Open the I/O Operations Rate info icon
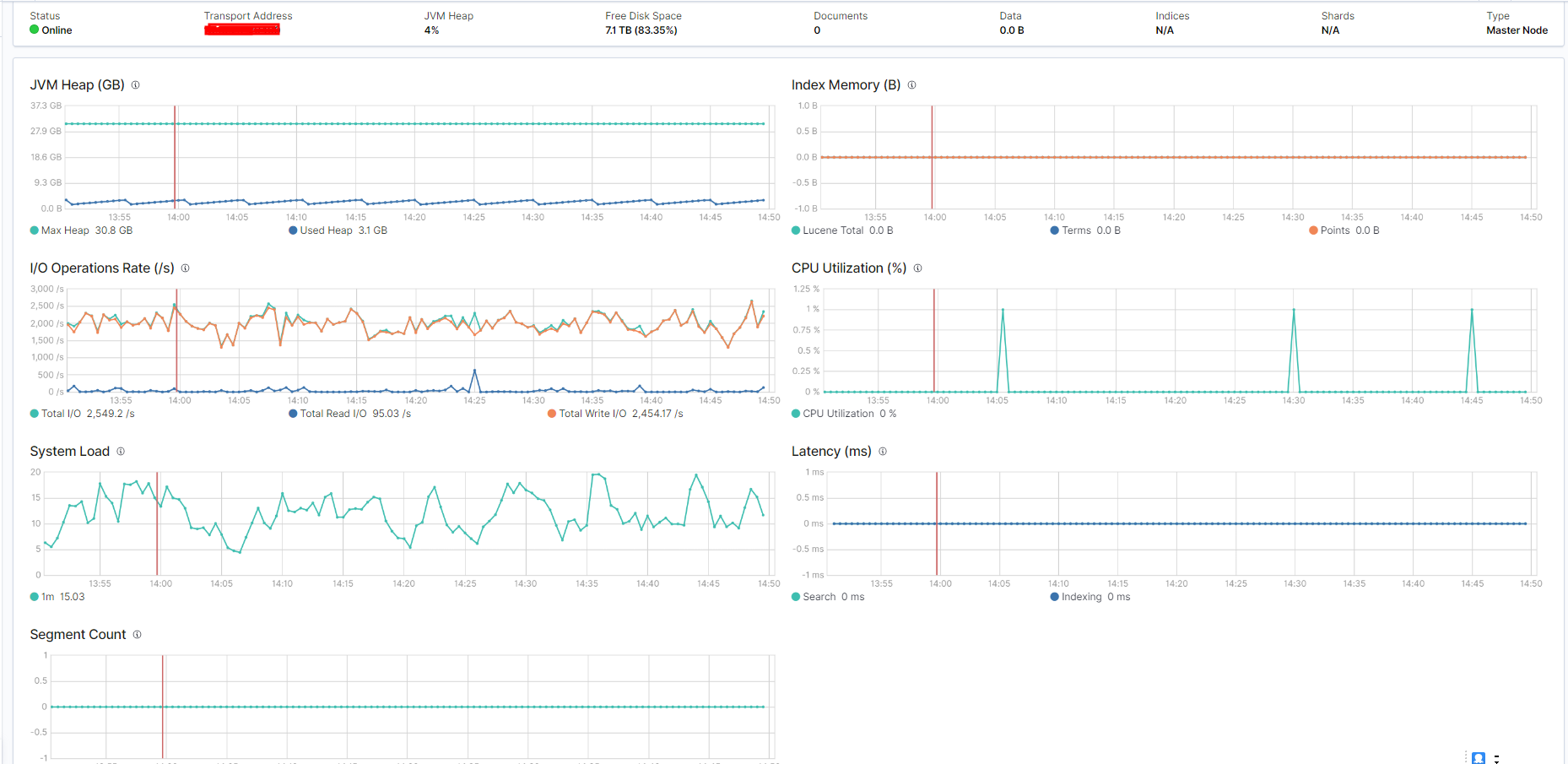The image size is (1568, 764). pyautogui.click(x=185, y=268)
